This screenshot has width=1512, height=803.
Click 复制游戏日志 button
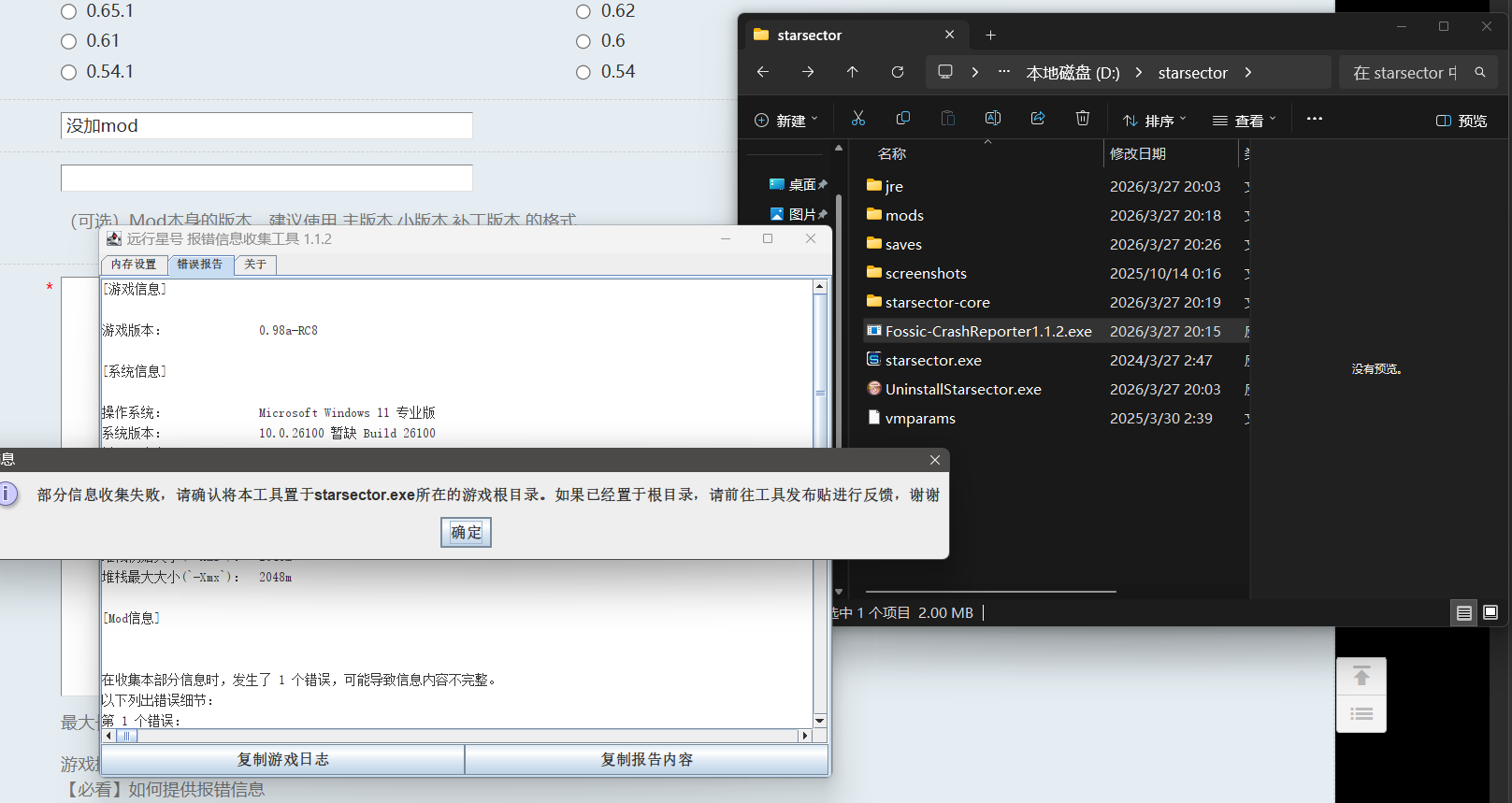[282, 760]
